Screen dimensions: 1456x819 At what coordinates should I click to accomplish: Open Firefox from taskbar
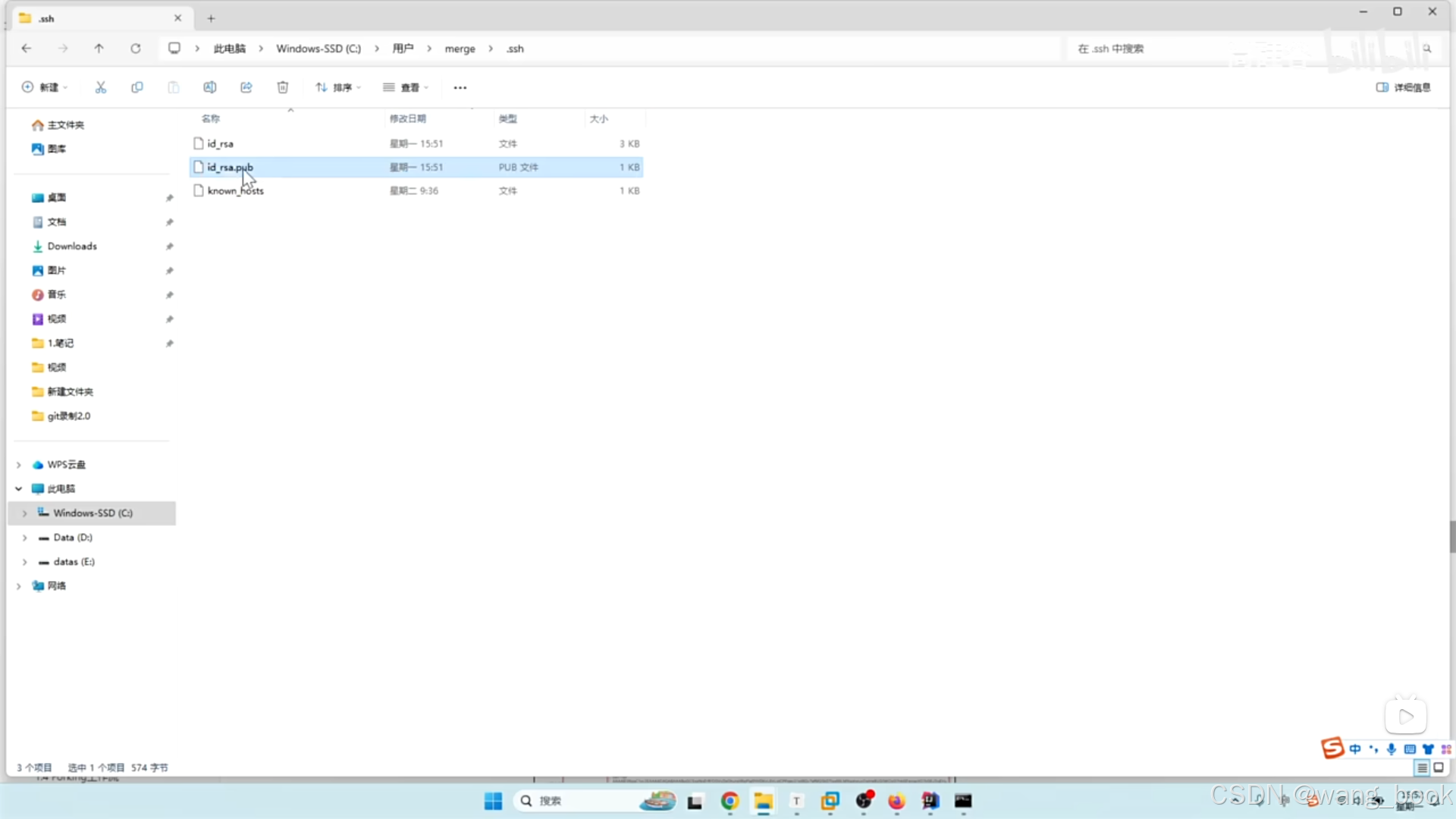pos(896,801)
